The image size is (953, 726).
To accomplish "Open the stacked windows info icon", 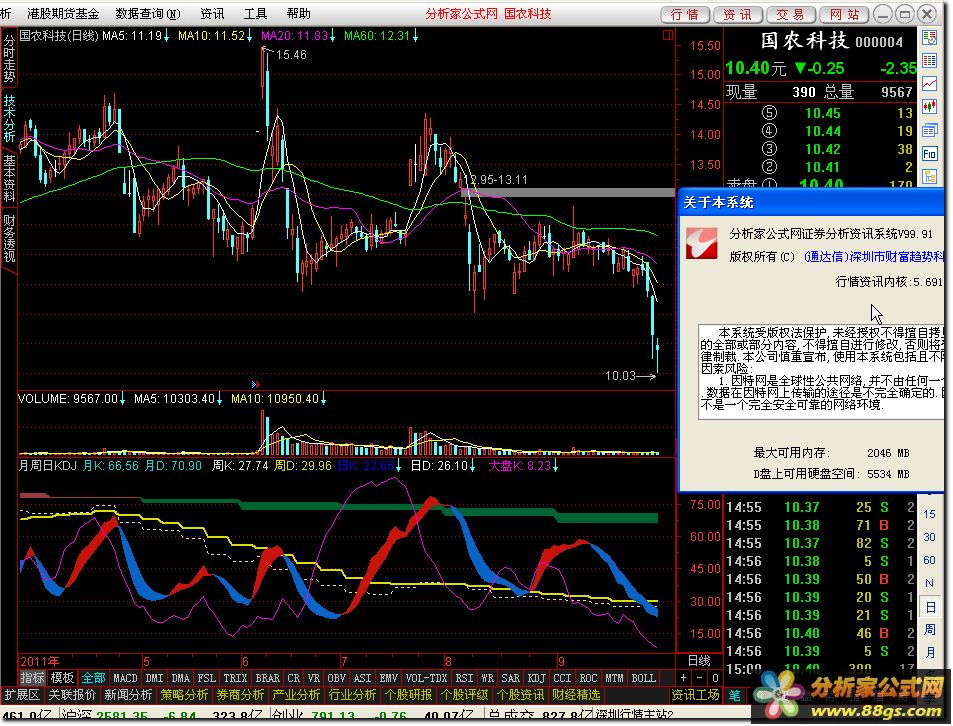I will 930,130.
